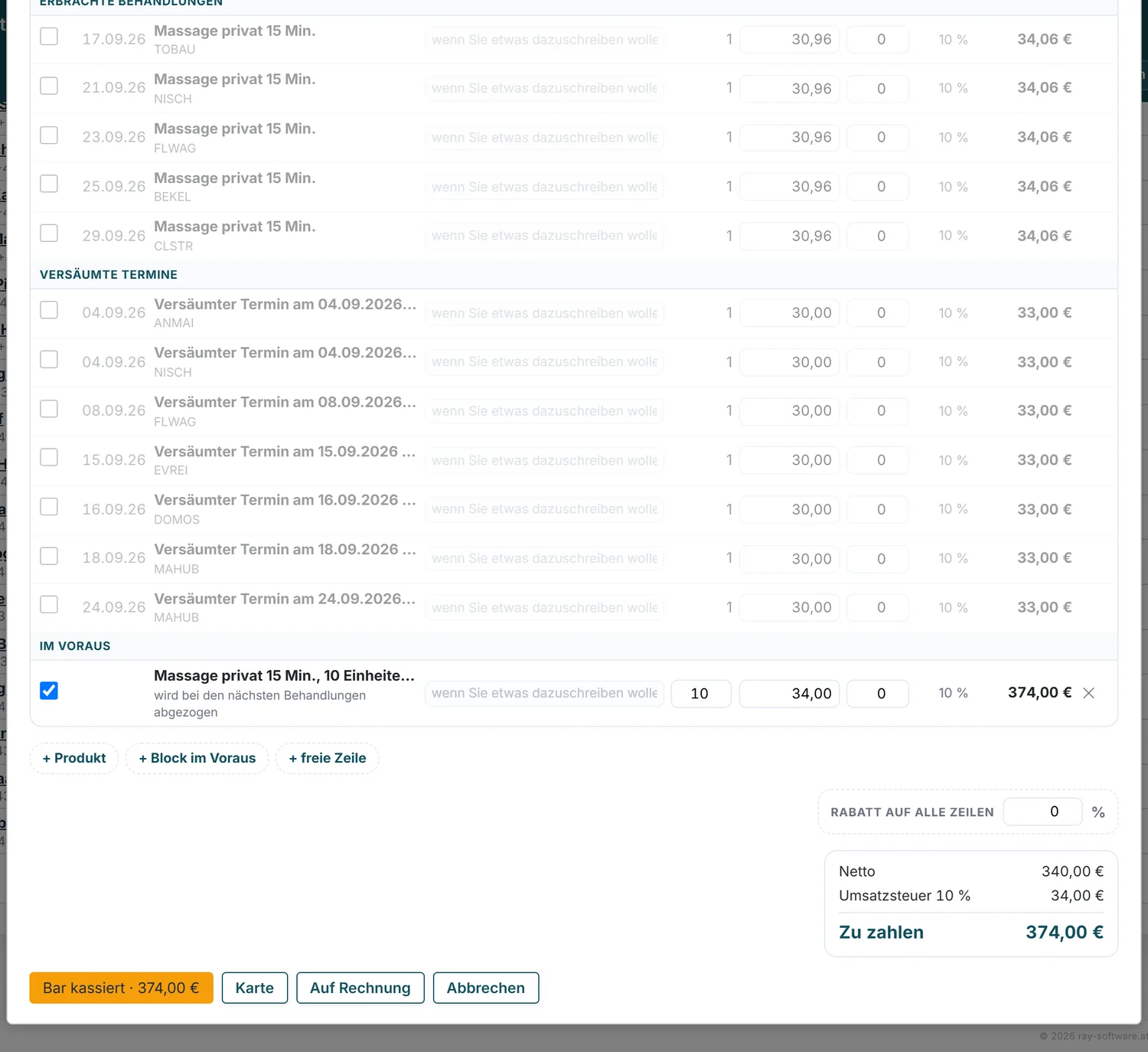Viewport: 1148px width, 1052px height.
Task: Add a note to the ANMAI missed appointment
Action: click(544, 313)
